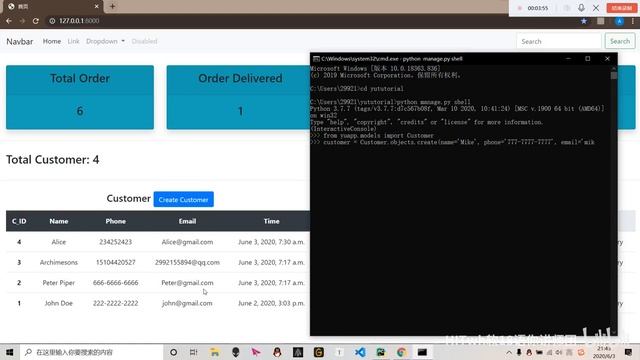Focus the navbar Search input field
Viewport: 640px width, 360px height.
(559, 41)
